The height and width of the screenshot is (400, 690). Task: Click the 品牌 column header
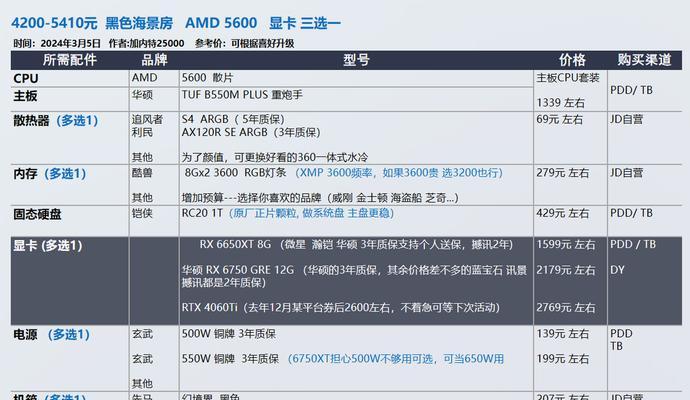click(x=154, y=60)
